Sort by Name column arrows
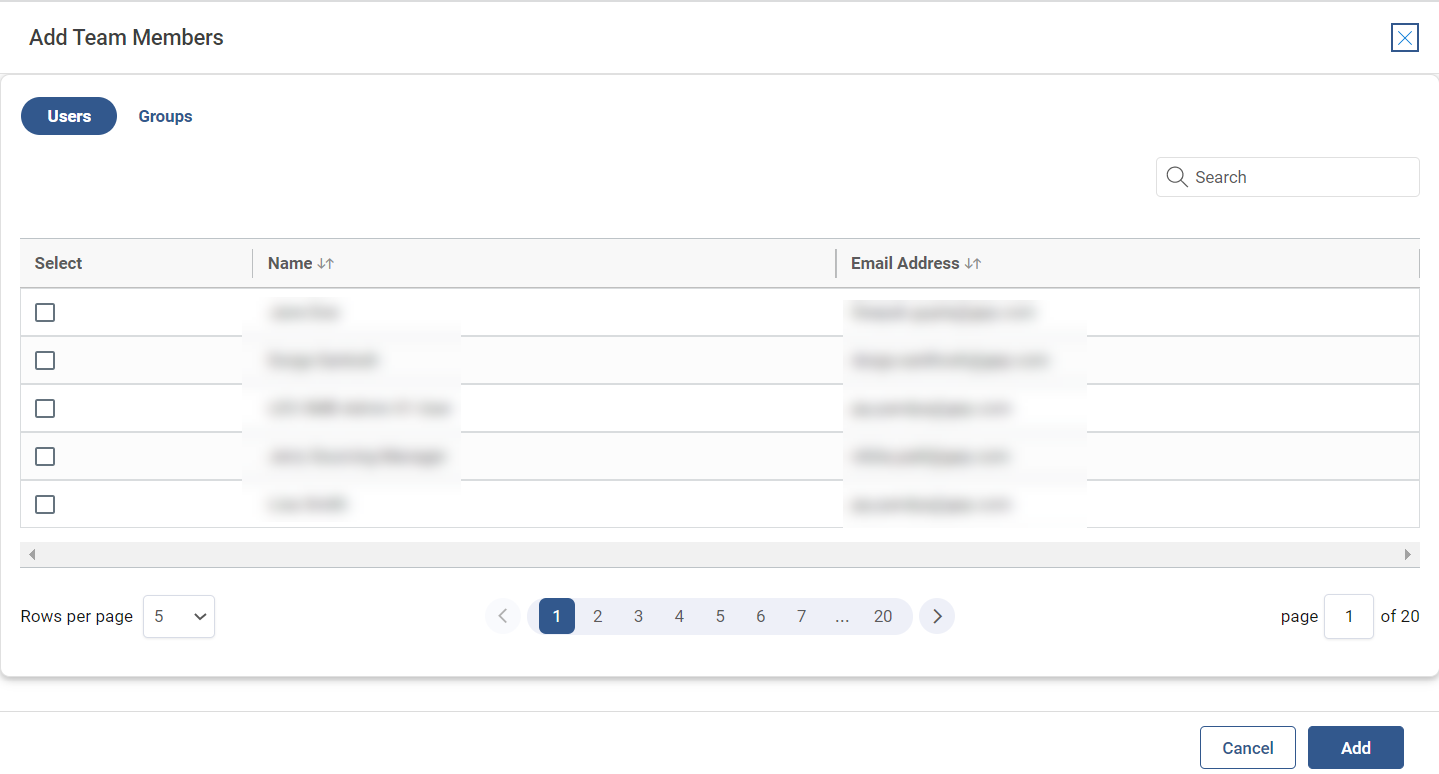 [x=325, y=264]
